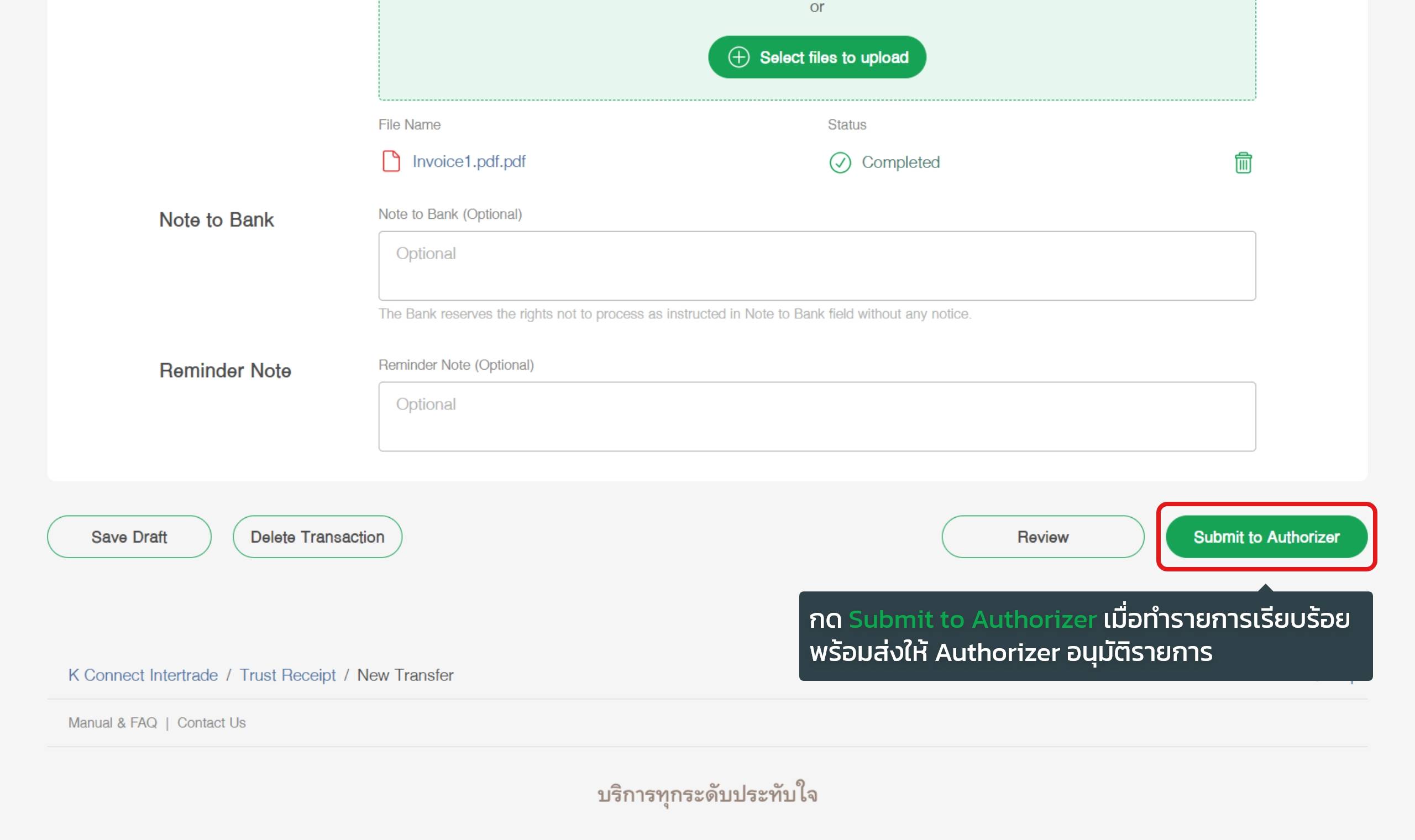Delete Invoice1.pdf.pdf using the trash icon
Screen dimensions: 1415x840
pyautogui.click(x=1243, y=163)
